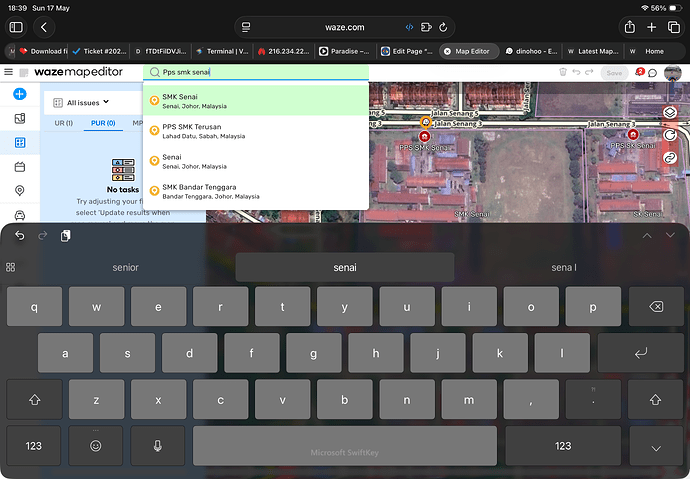Open the car icon in the sidebar
The height and width of the screenshot is (479, 690).
click(20, 215)
